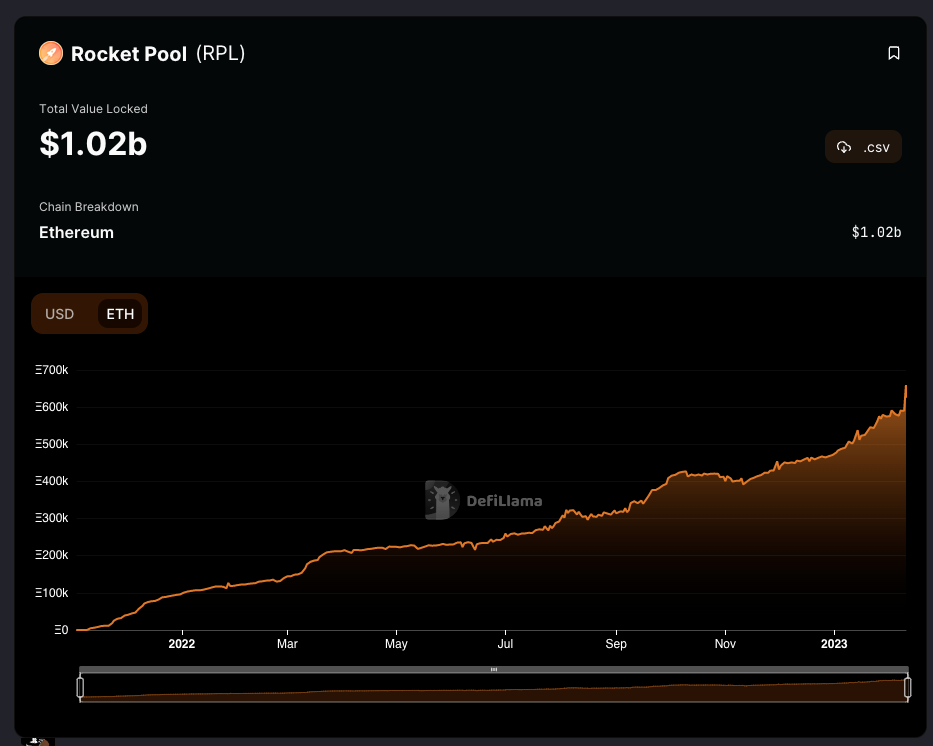Click the Ξ300k y-axis label
This screenshot has width=933, height=746.
(x=51, y=518)
